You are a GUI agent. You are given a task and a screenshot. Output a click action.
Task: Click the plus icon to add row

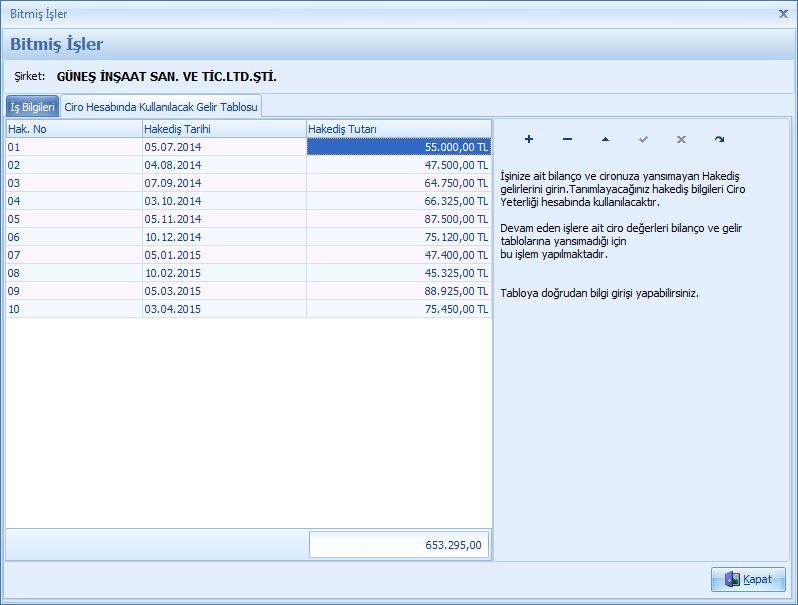(529, 139)
